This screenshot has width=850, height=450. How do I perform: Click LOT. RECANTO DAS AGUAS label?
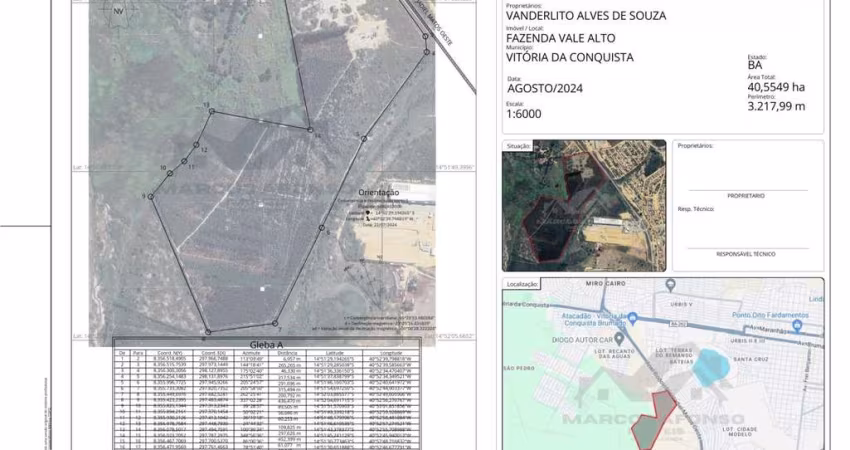(614, 354)
